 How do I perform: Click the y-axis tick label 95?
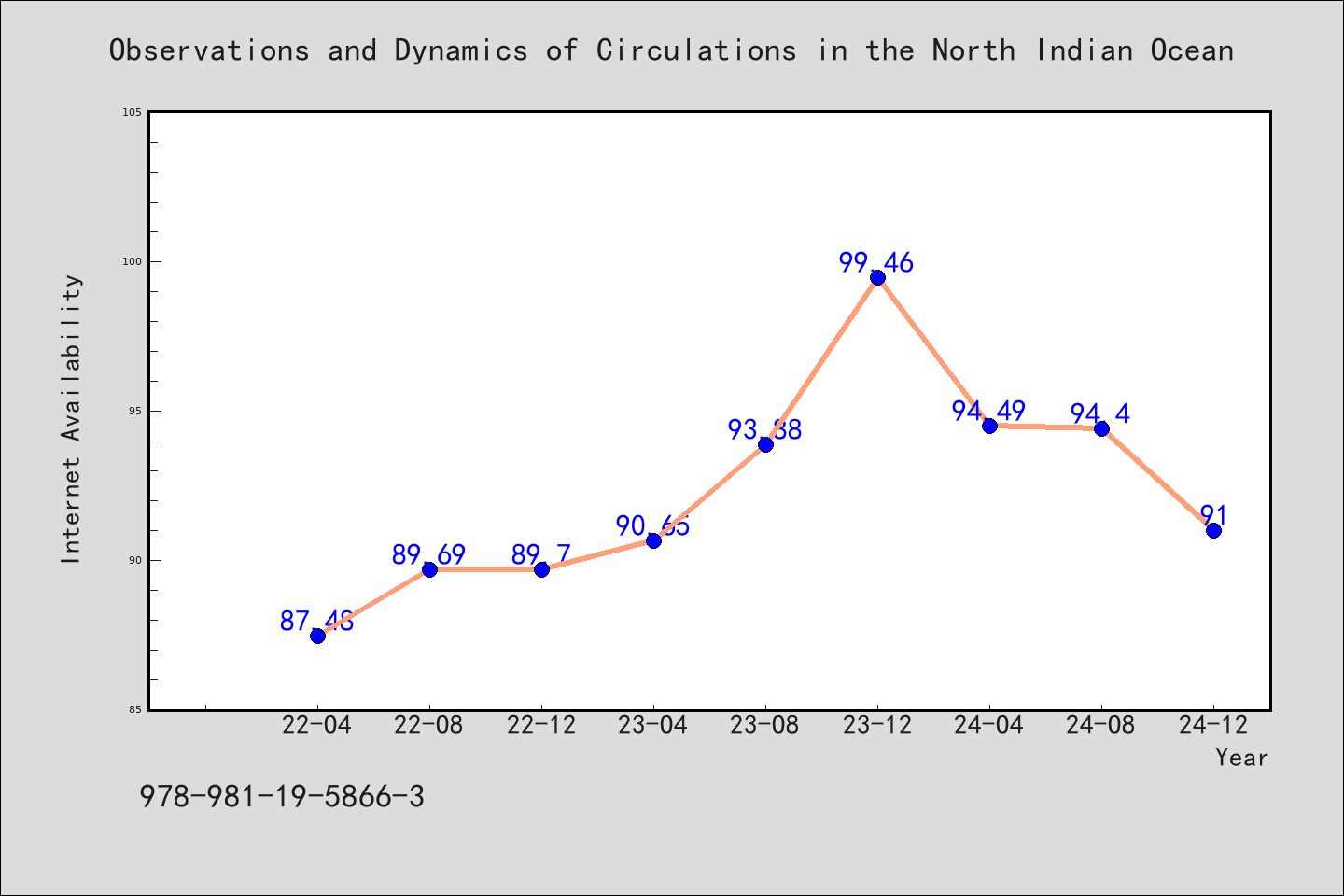[x=135, y=411]
